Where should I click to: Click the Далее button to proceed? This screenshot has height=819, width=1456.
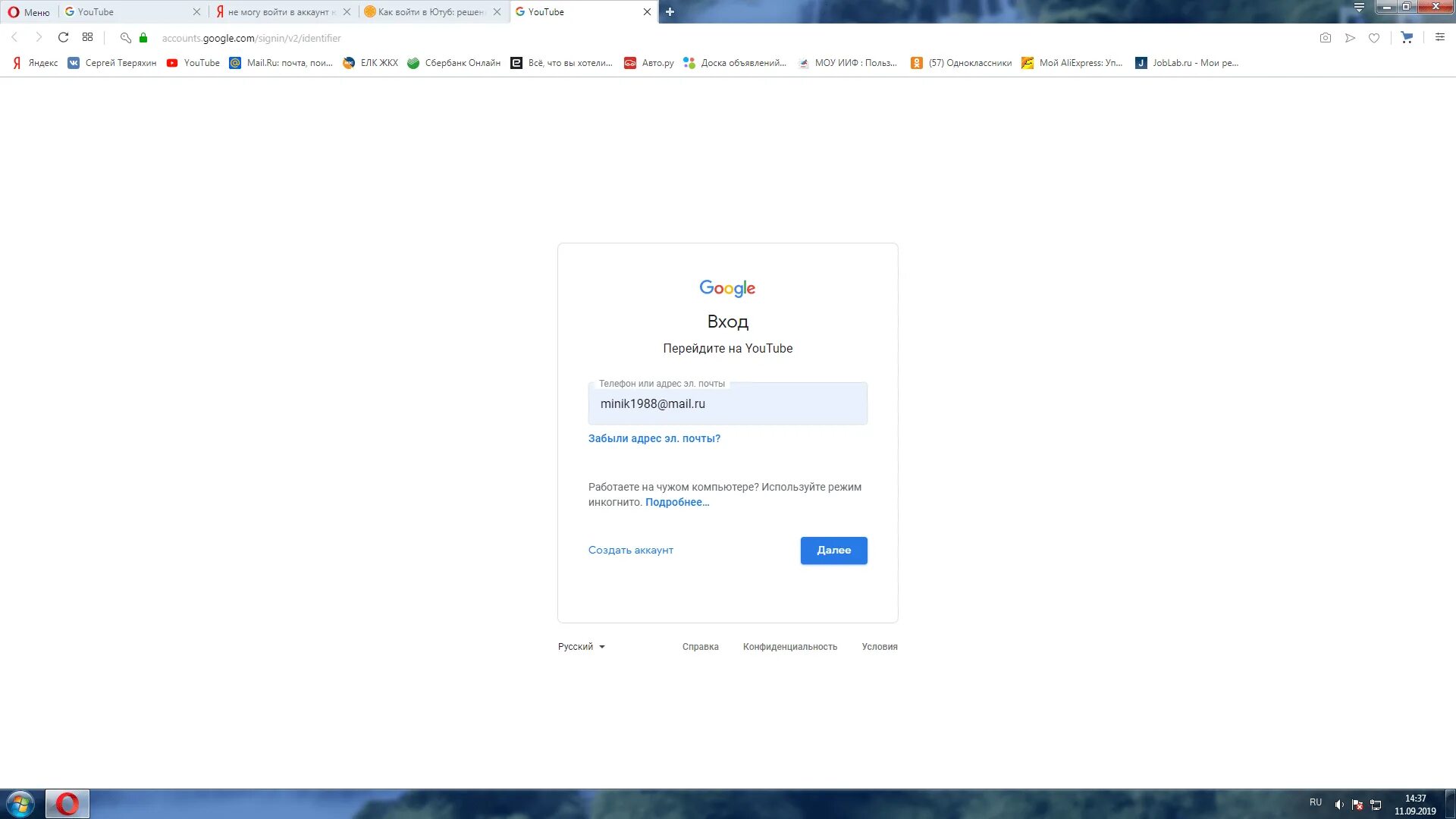tap(834, 550)
